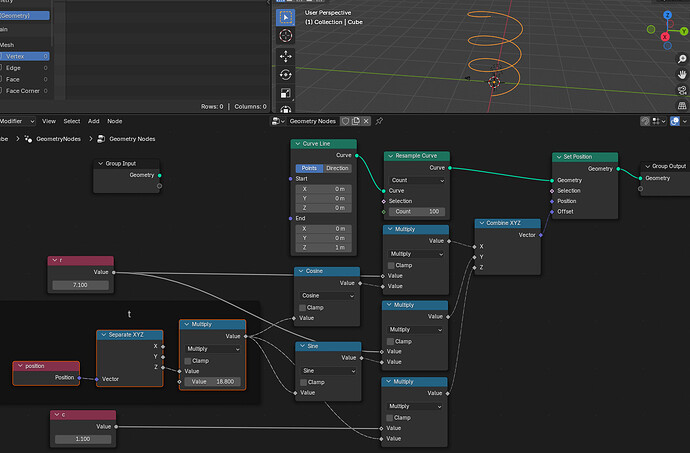The width and height of the screenshot is (690, 453).
Task: Open the overlay options dropdown arrow
Action: 684,121
